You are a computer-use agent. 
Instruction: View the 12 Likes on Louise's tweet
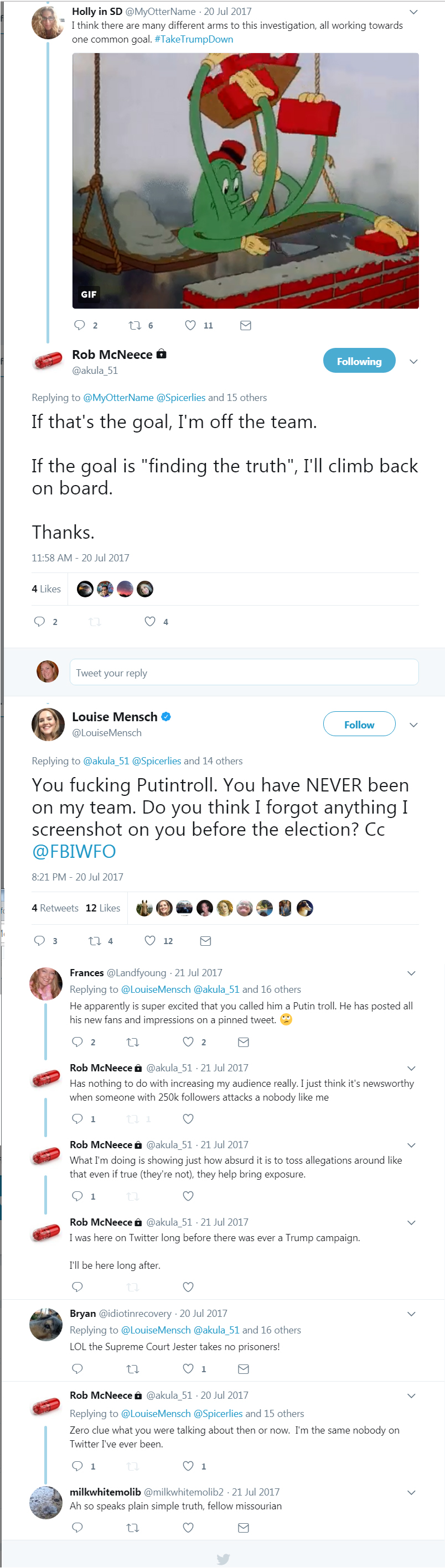point(103,908)
